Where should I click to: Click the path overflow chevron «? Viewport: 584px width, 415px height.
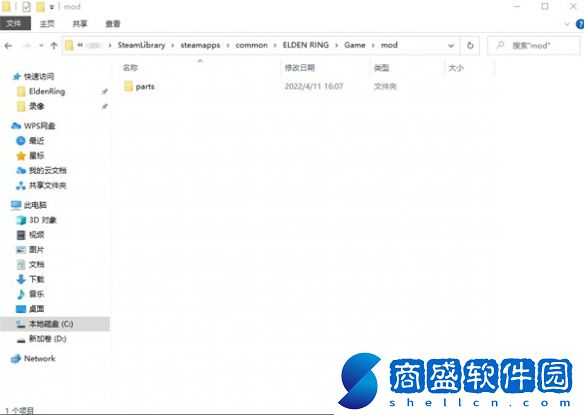[80, 45]
